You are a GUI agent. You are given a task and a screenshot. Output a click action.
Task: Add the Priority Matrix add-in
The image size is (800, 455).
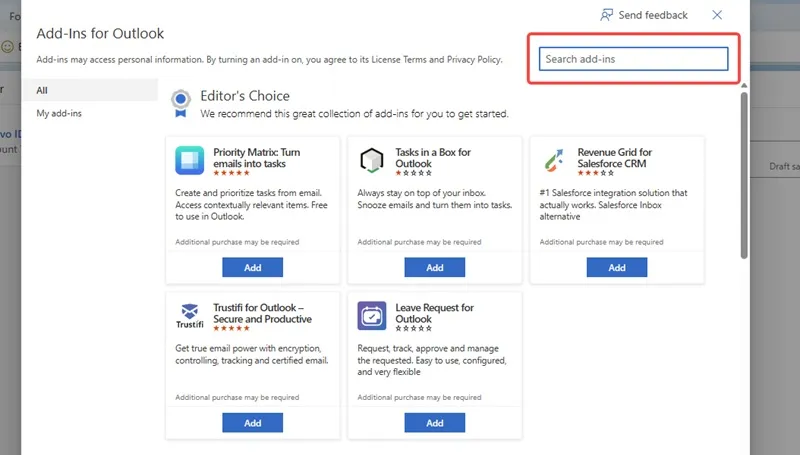click(253, 267)
